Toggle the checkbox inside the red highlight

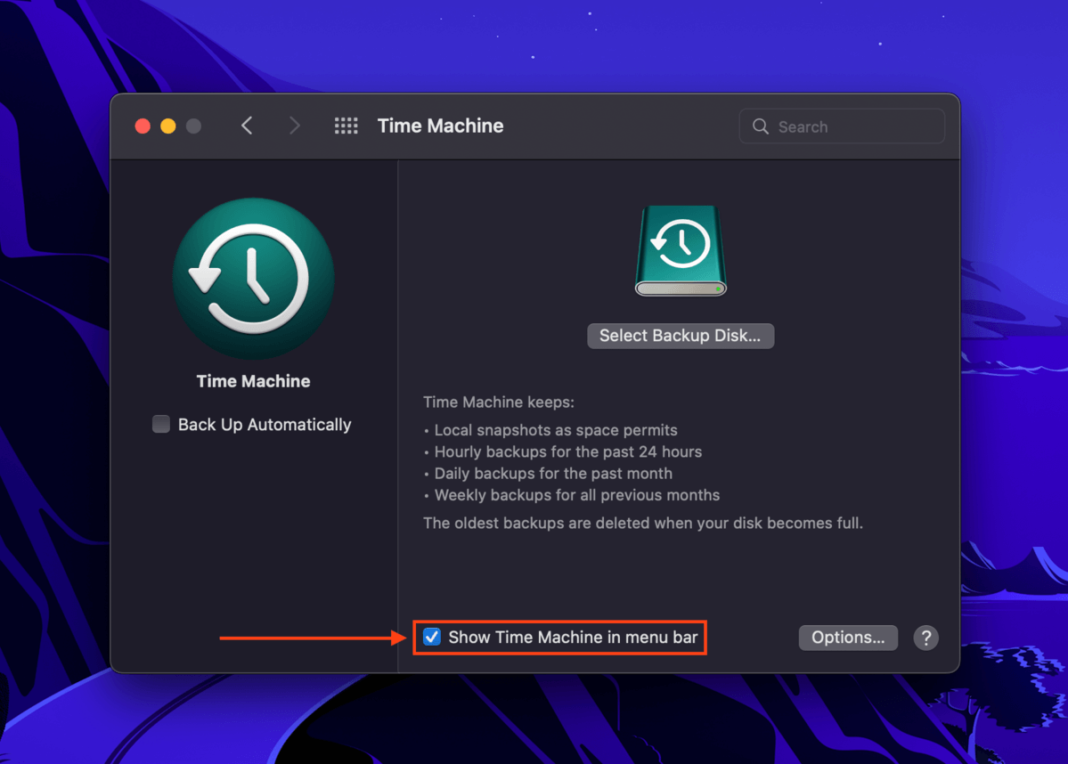tap(431, 637)
